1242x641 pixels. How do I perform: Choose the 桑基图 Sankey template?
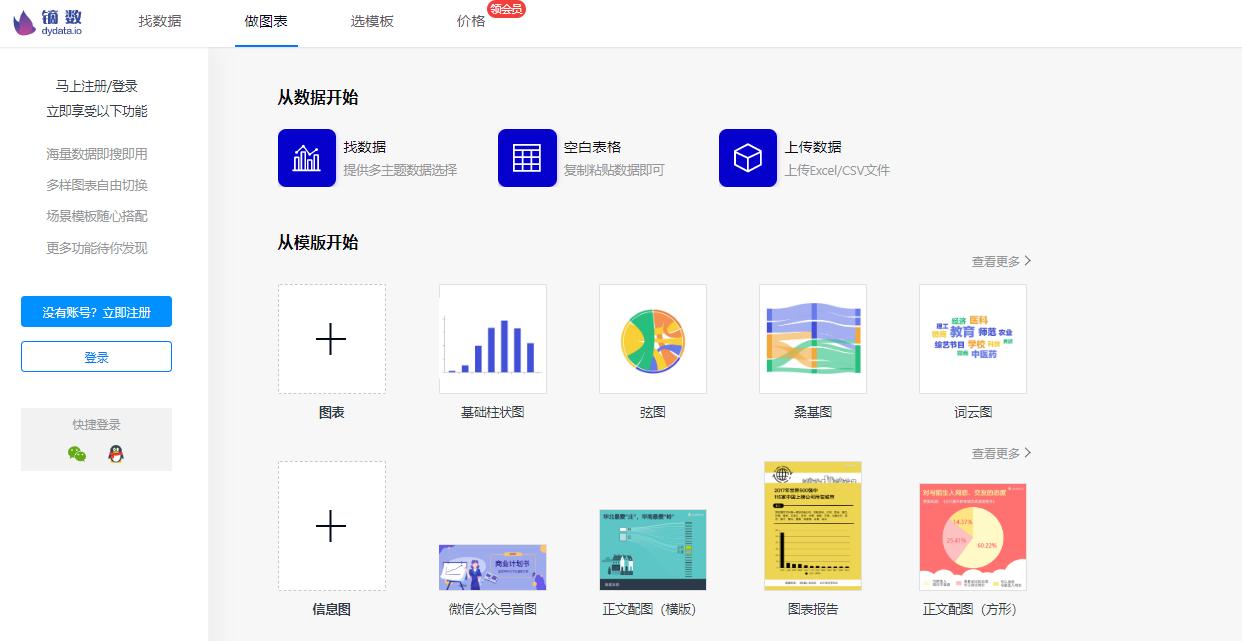[x=812, y=339]
